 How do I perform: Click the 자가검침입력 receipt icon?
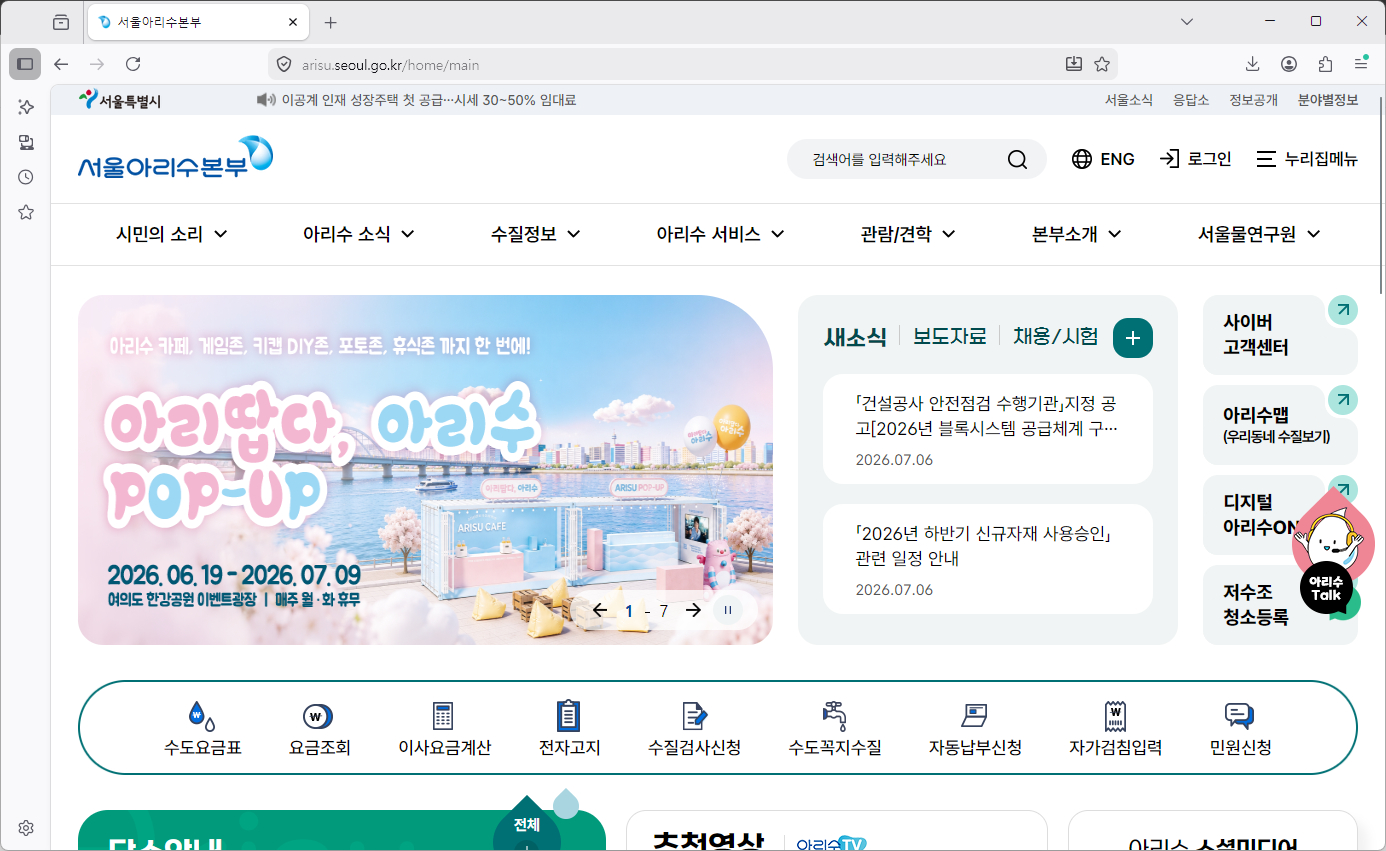pos(1115,716)
